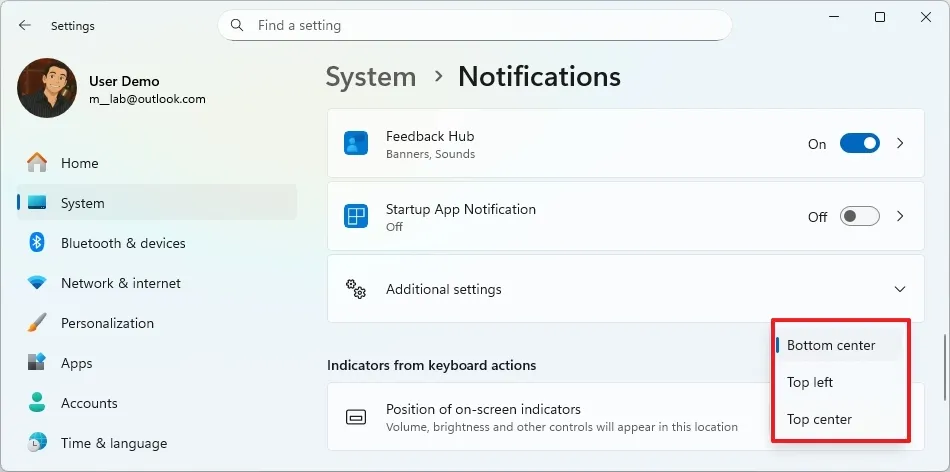Click Banners, Sounds subtitle
This screenshot has height=472, width=950.
[x=430, y=154]
